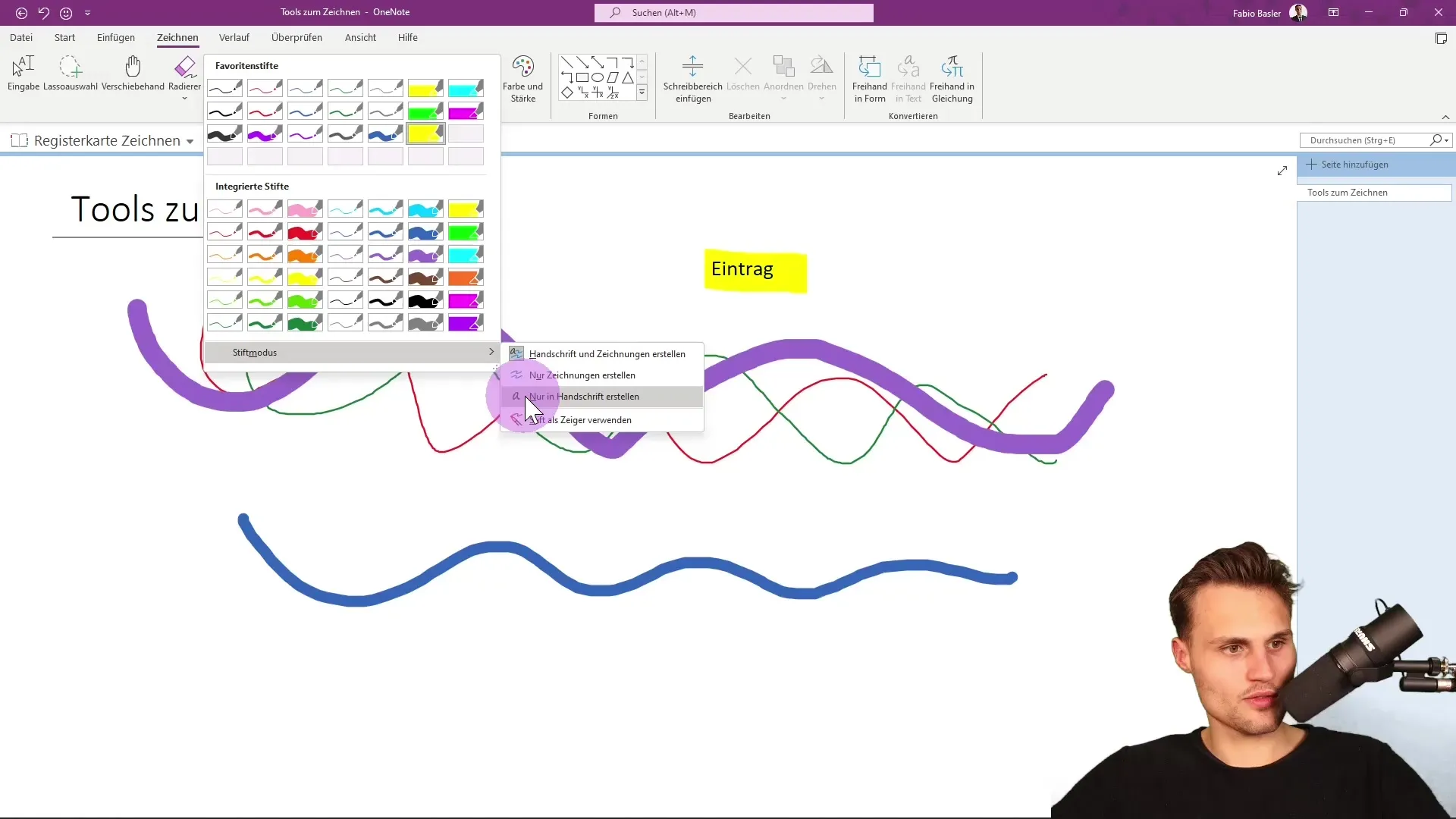Select the magenta favorite highlighter
1456x819 pixels.
pos(466,111)
